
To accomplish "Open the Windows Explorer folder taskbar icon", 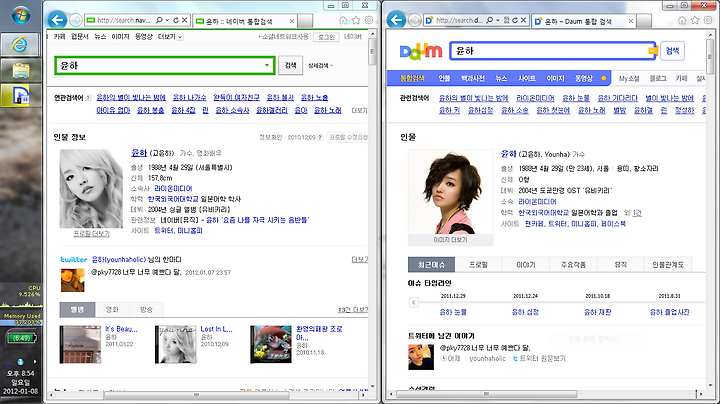I will click(x=21, y=70).
